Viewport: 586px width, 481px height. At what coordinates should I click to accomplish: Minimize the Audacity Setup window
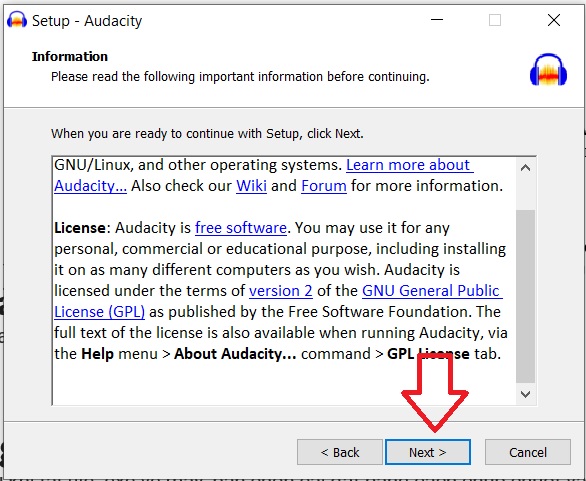click(437, 20)
